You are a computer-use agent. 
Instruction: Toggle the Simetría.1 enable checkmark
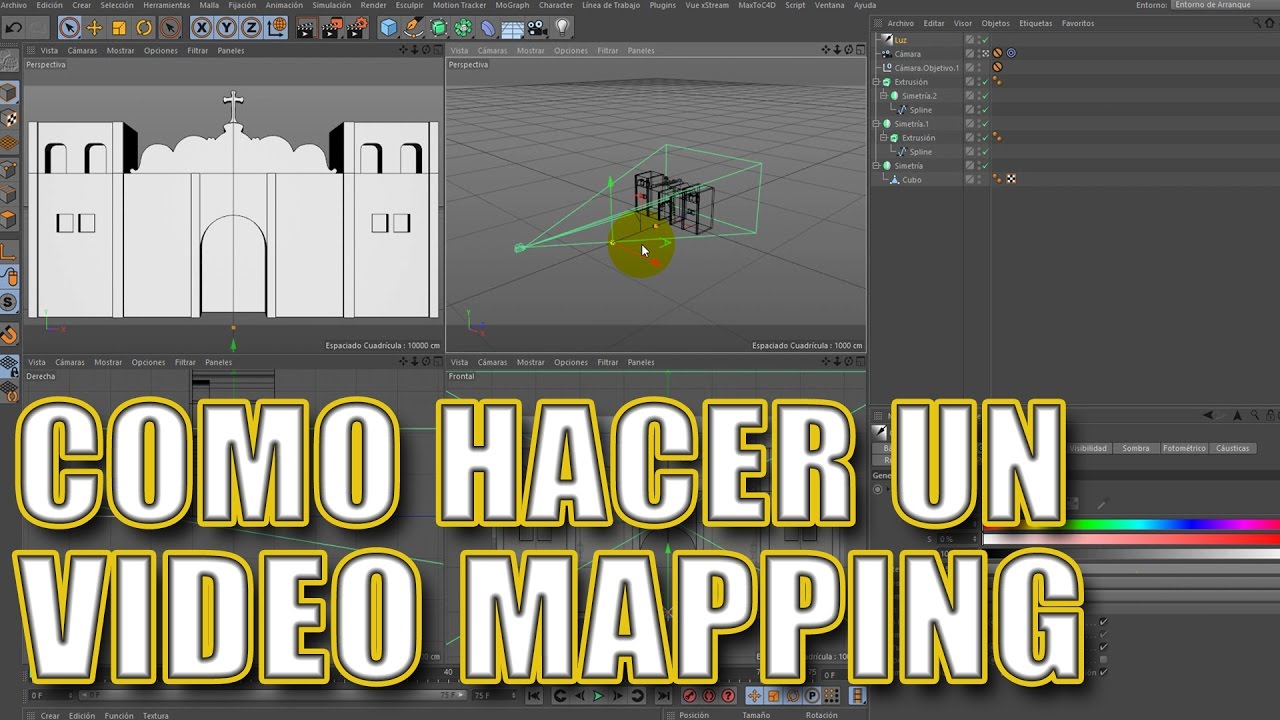[x=984, y=124]
